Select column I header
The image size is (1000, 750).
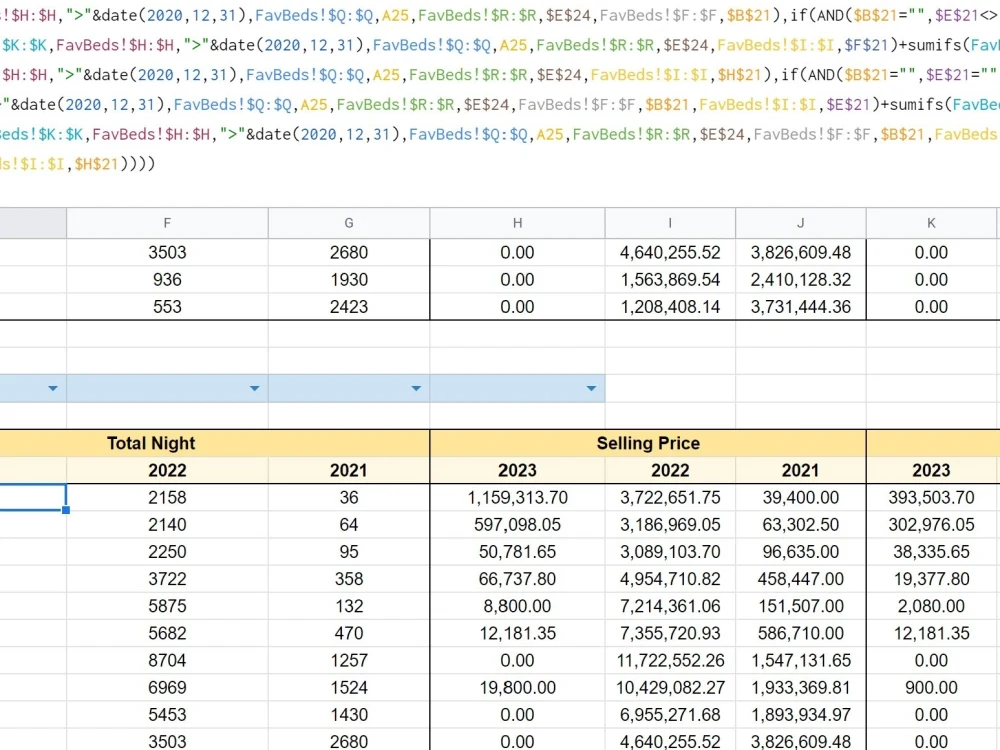click(x=670, y=223)
